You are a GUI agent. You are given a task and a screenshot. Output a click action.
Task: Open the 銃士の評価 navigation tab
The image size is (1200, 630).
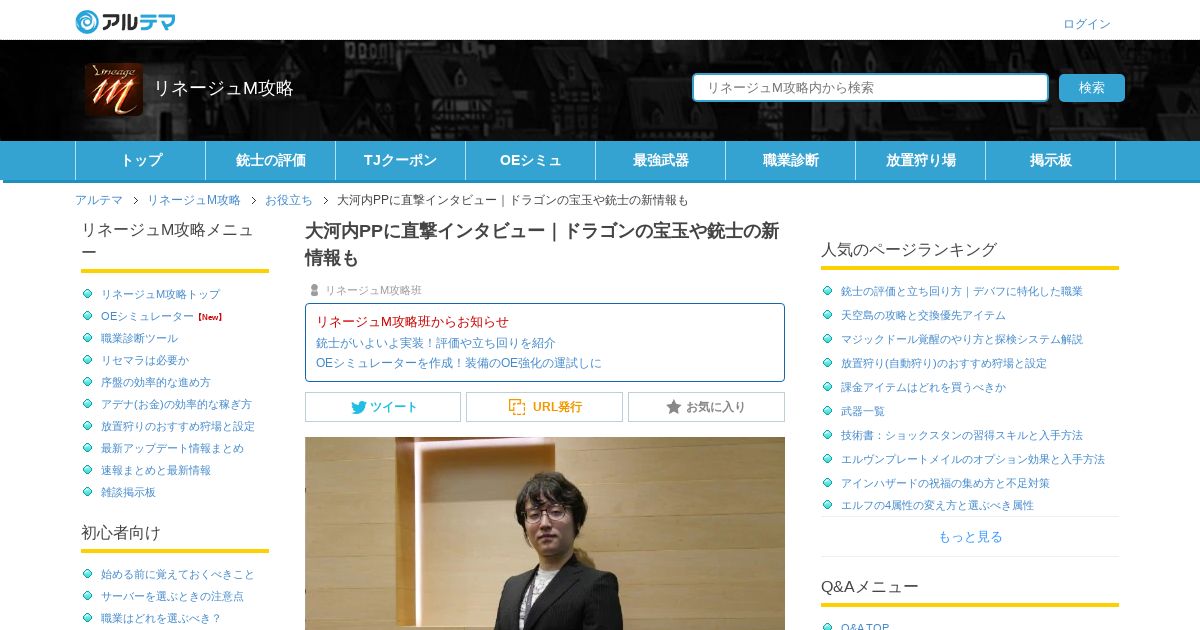click(271, 160)
